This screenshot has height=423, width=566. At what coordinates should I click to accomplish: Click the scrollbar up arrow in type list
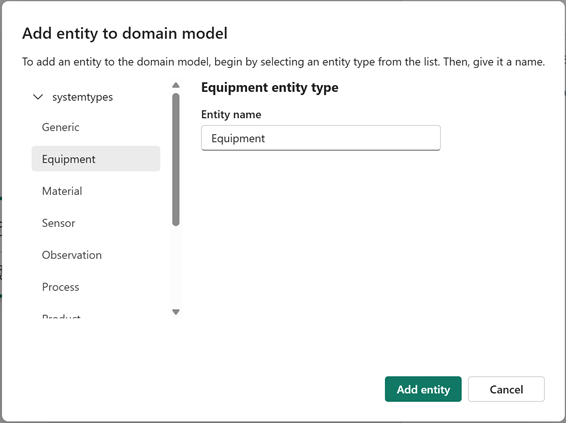(176, 85)
